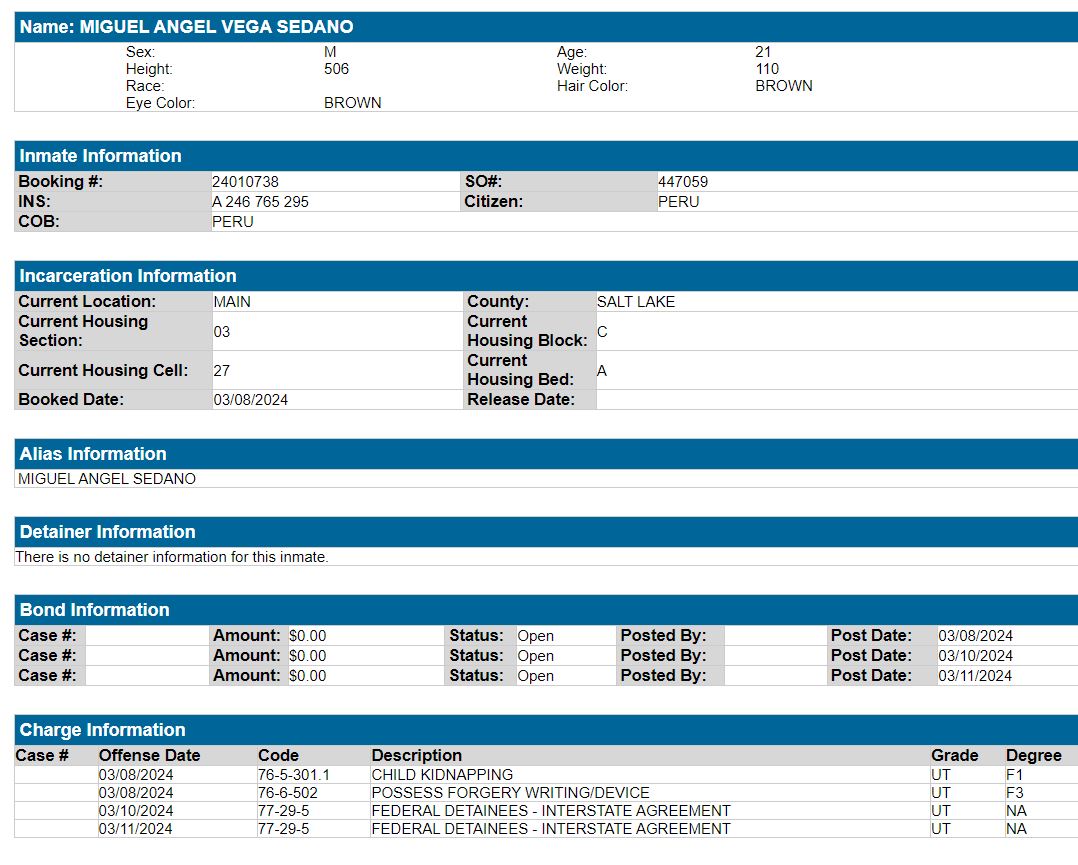This screenshot has width=1078, height=865.
Task: Click $0.00 amount in the 03/11/2024 bond row
Action: tap(307, 675)
